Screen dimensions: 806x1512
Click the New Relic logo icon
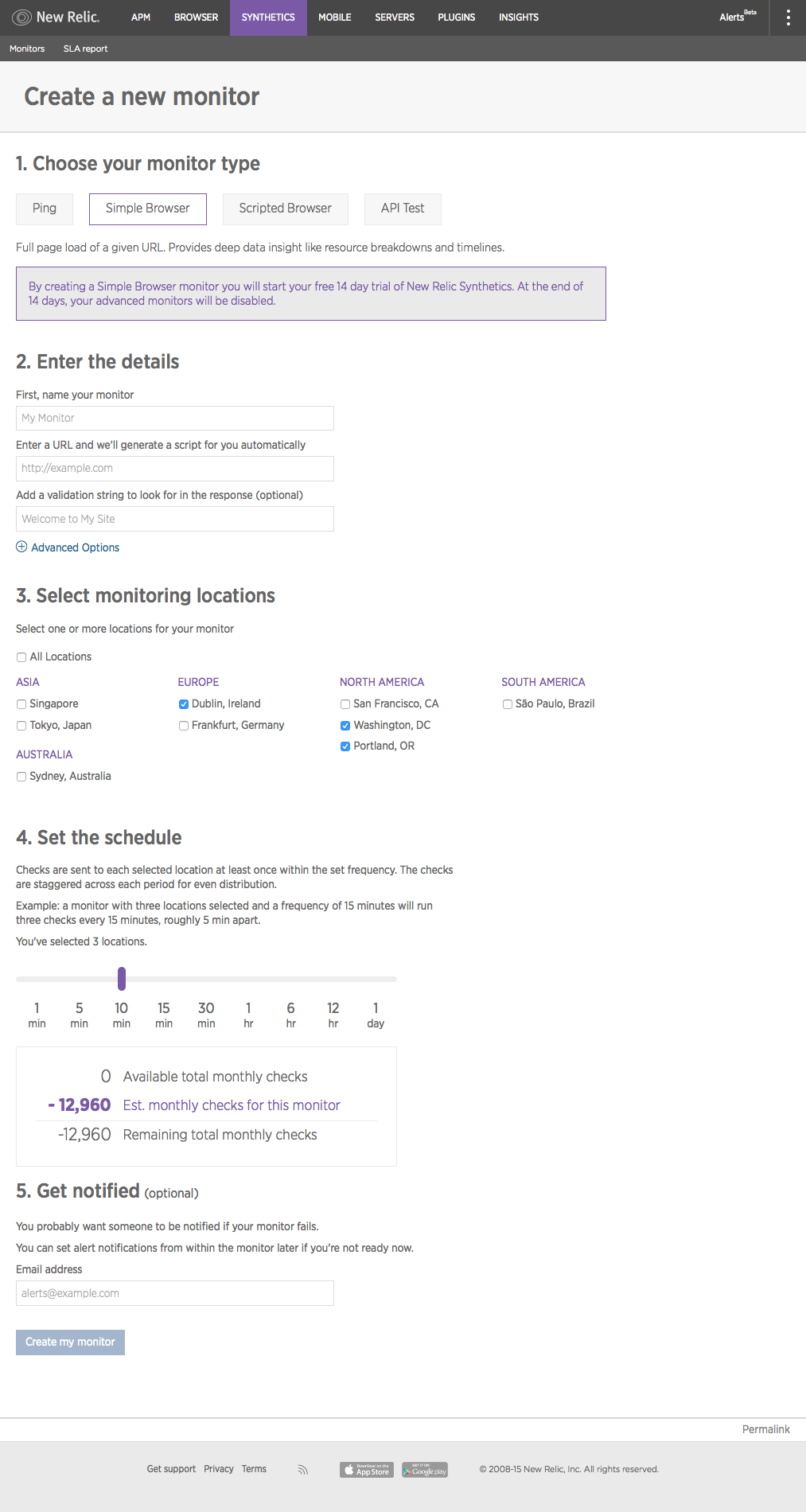pos(21,18)
